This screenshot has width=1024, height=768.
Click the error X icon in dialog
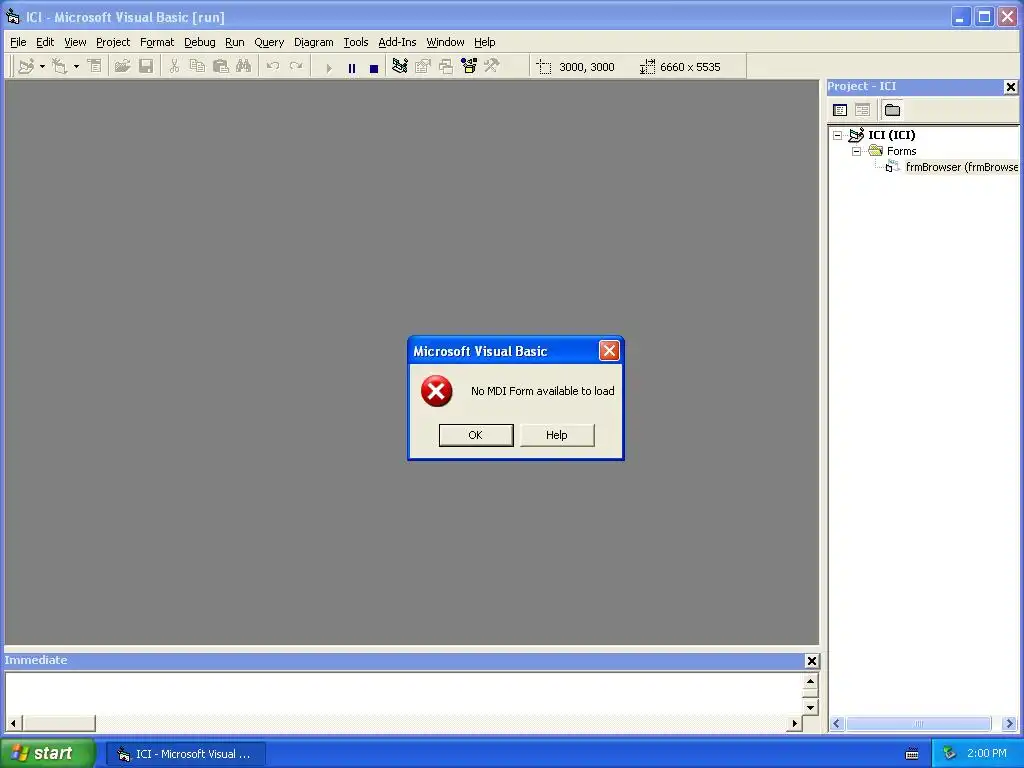436,391
